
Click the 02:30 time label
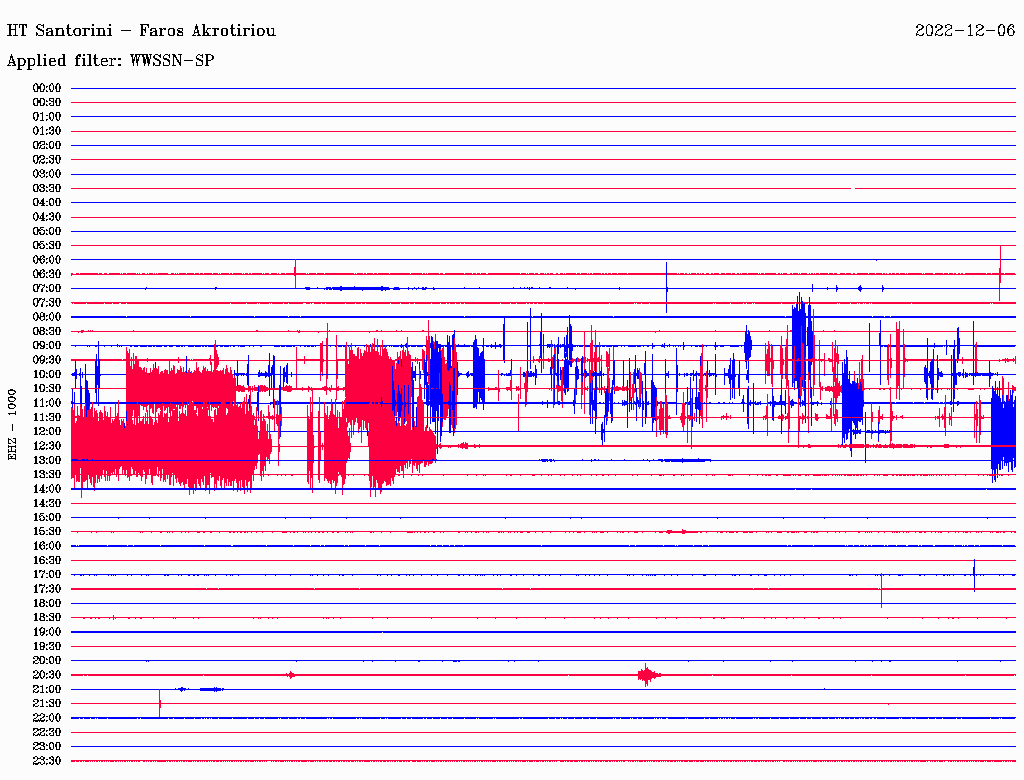pyautogui.click(x=46, y=160)
